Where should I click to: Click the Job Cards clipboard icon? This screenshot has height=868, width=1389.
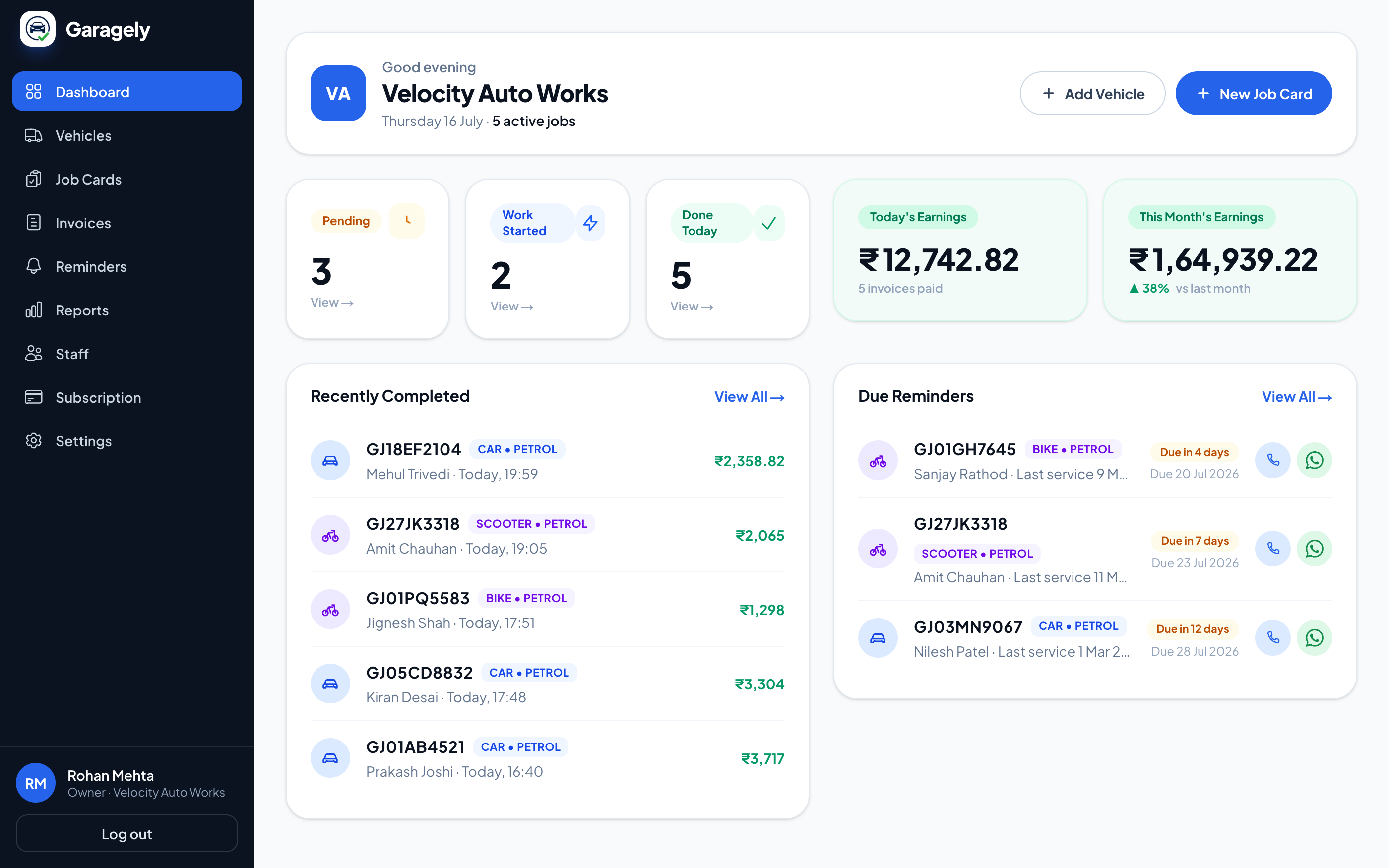point(34,179)
